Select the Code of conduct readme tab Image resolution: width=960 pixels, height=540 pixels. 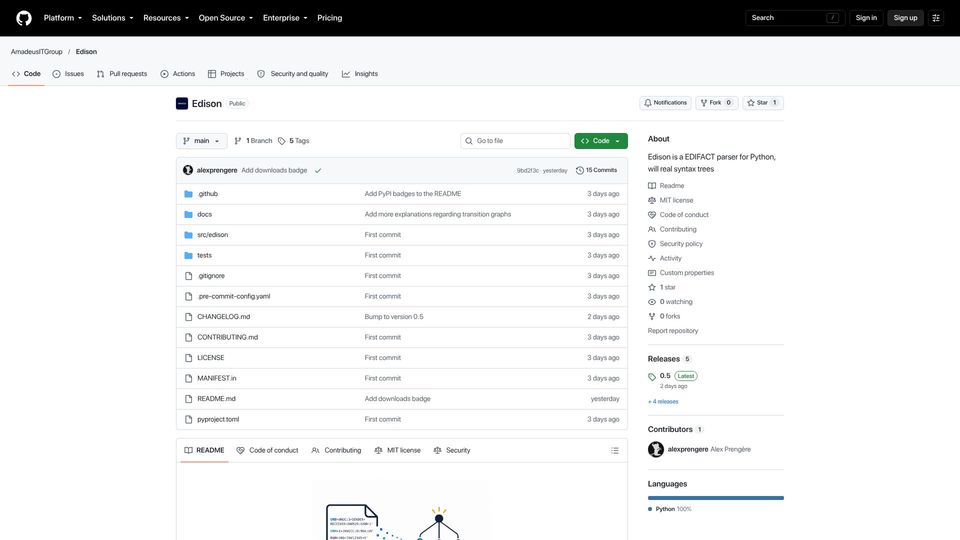point(268,450)
